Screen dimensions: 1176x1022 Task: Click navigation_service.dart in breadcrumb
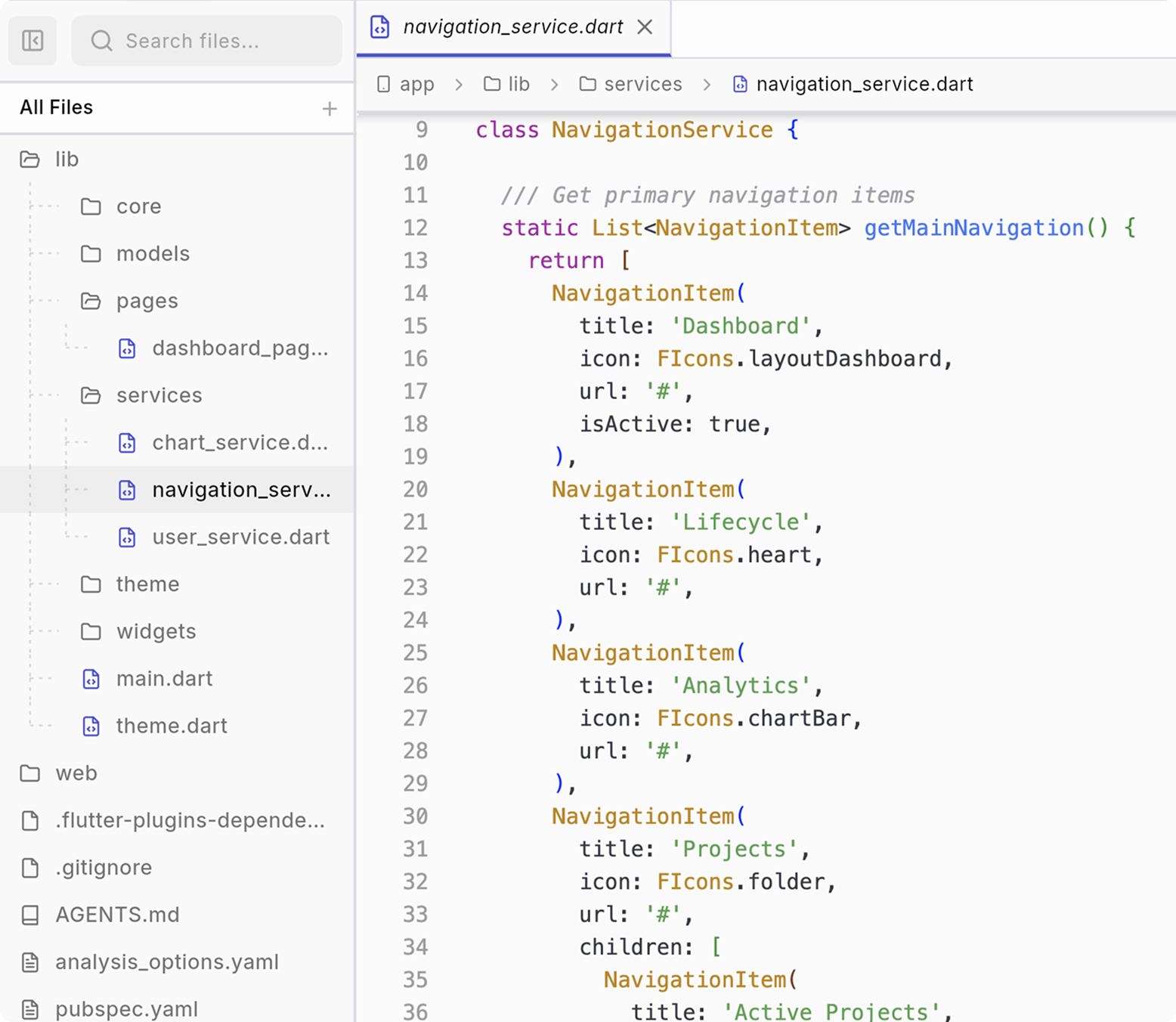853,84
